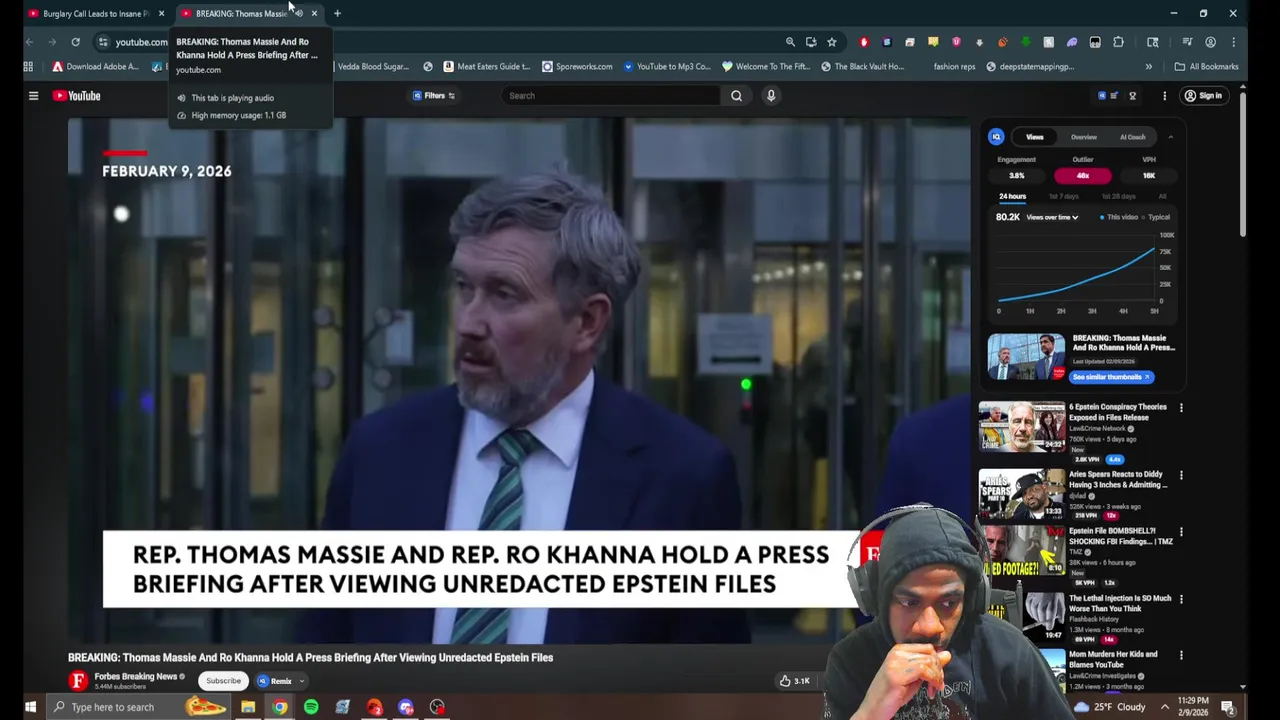Expand the Remix dropdown arrow
This screenshot has height=720, width=1280.
pos(301,681)
